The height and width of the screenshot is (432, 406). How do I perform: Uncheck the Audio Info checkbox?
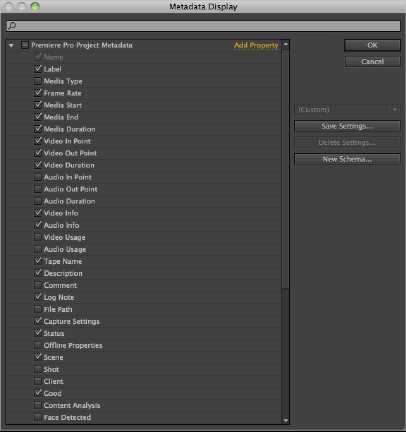38,225
